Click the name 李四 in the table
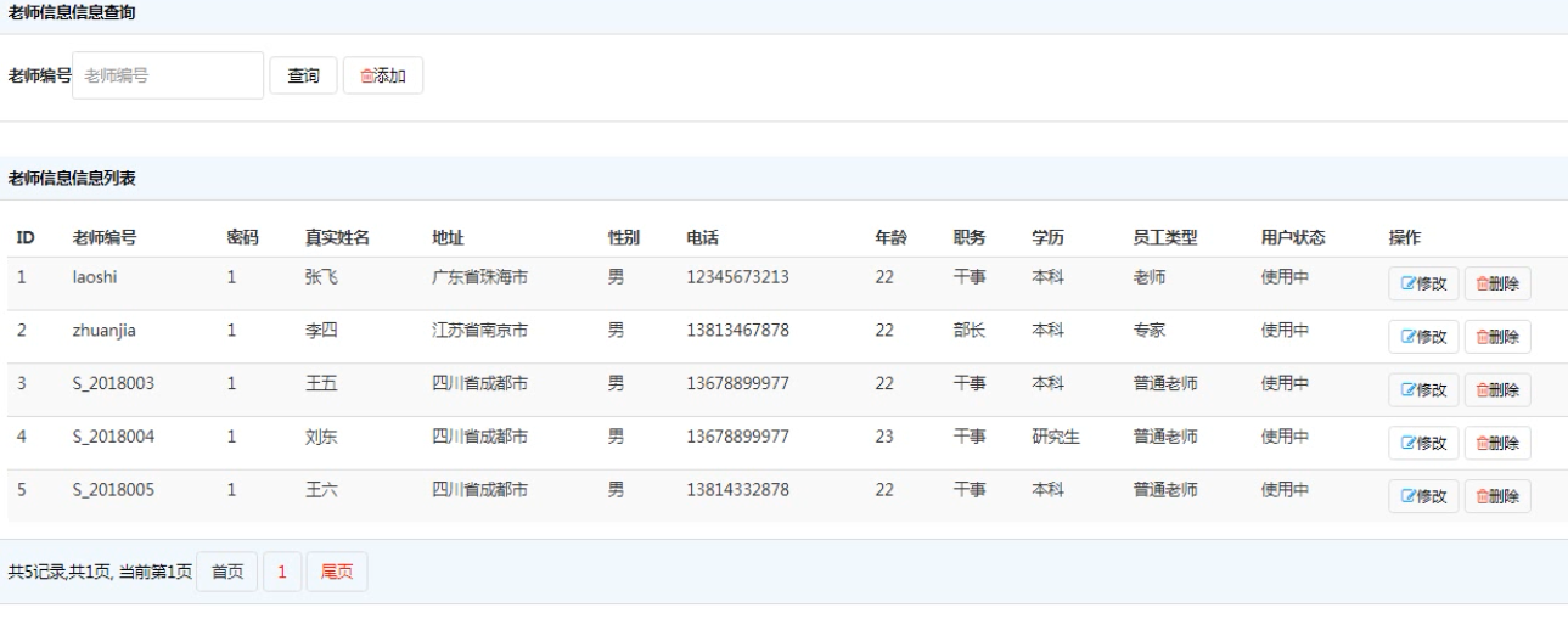 pos(321,331)
